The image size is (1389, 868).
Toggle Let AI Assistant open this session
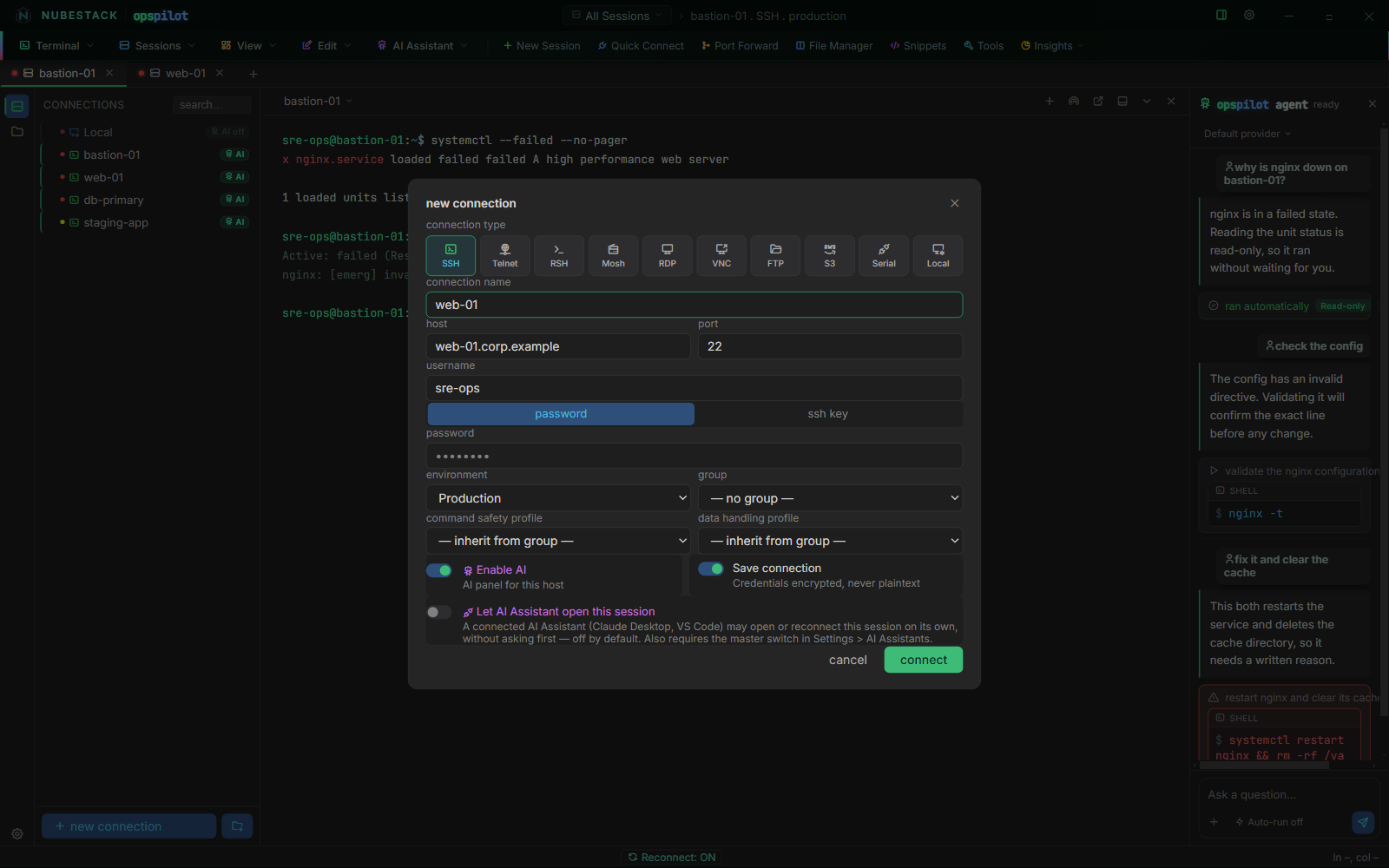(x=439, y=612)
